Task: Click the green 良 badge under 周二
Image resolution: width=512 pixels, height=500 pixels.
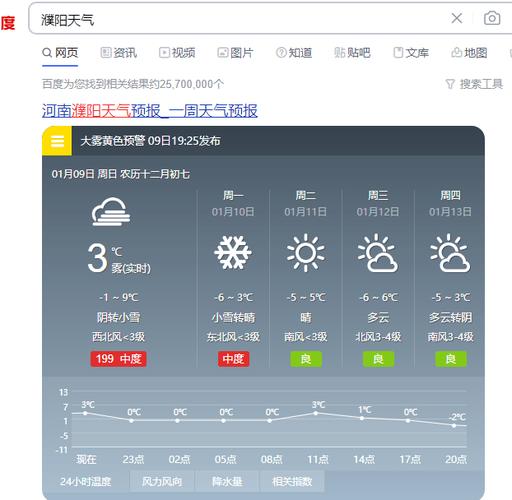Action: (306, 359)
